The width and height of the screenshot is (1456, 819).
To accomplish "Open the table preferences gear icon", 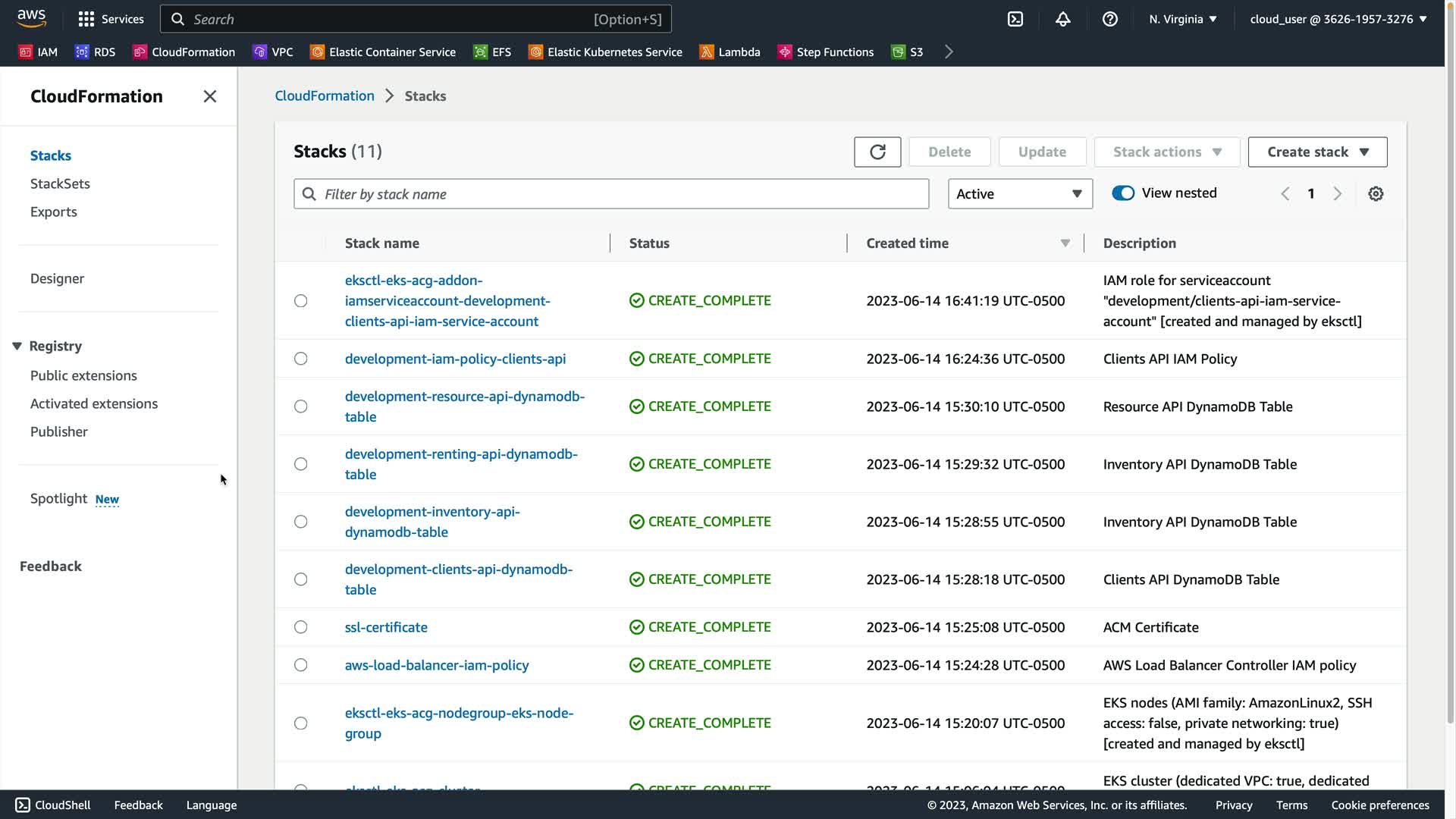I will click(1376, 194).
